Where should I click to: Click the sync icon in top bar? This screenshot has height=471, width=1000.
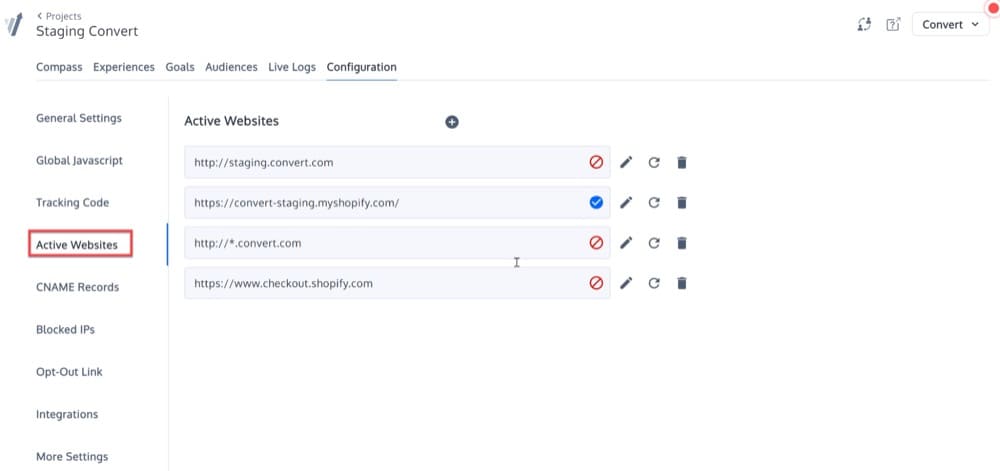pos(865,25)
